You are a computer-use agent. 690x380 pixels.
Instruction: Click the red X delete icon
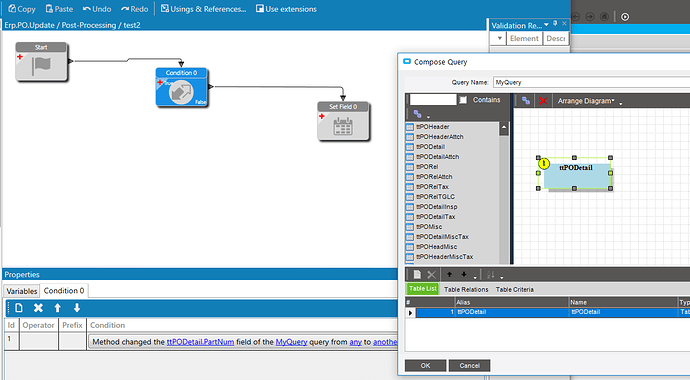[x=543, y=101]
